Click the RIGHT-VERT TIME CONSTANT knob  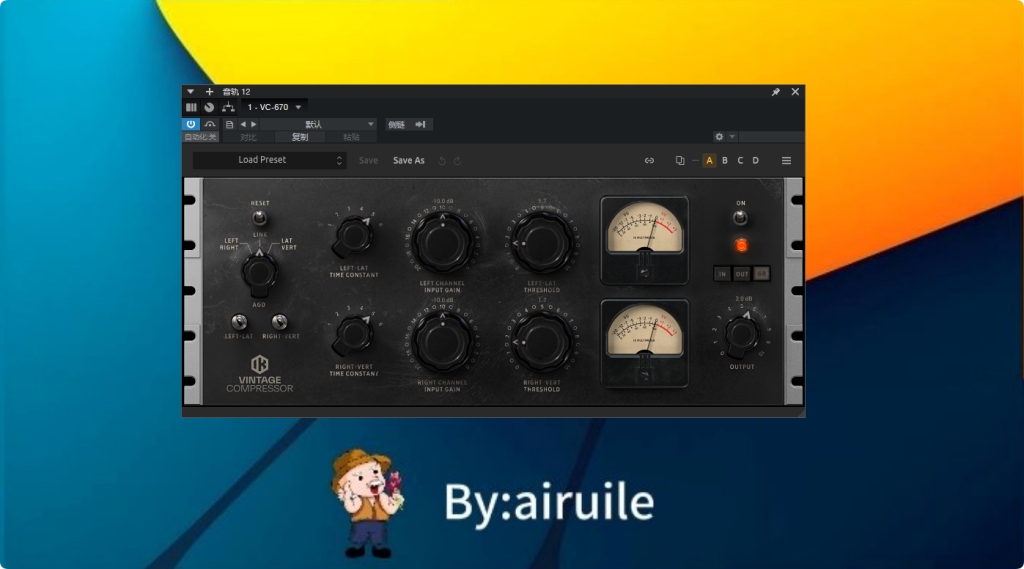pos(353,336)
